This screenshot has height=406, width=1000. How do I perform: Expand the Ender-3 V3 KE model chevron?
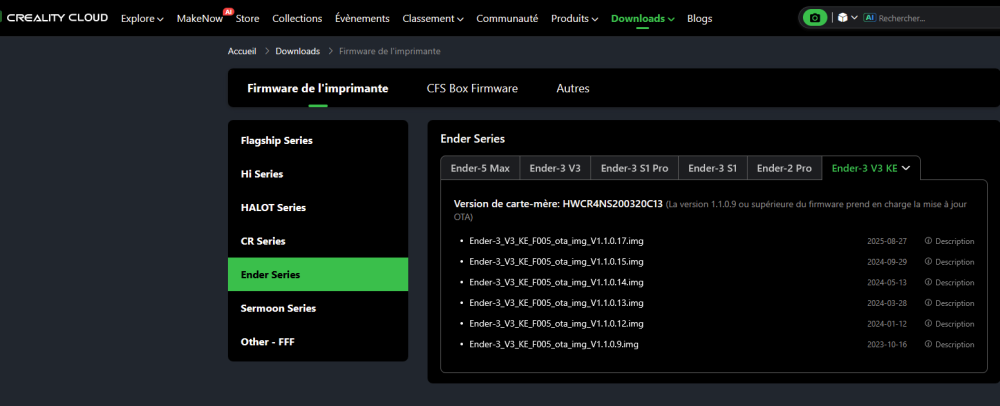click(x=906, y=168)
